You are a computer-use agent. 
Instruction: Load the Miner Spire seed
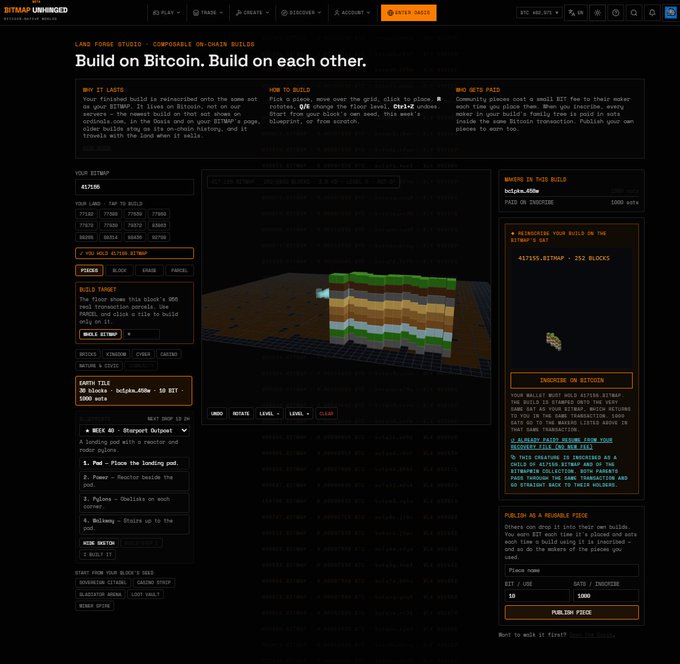95,606
